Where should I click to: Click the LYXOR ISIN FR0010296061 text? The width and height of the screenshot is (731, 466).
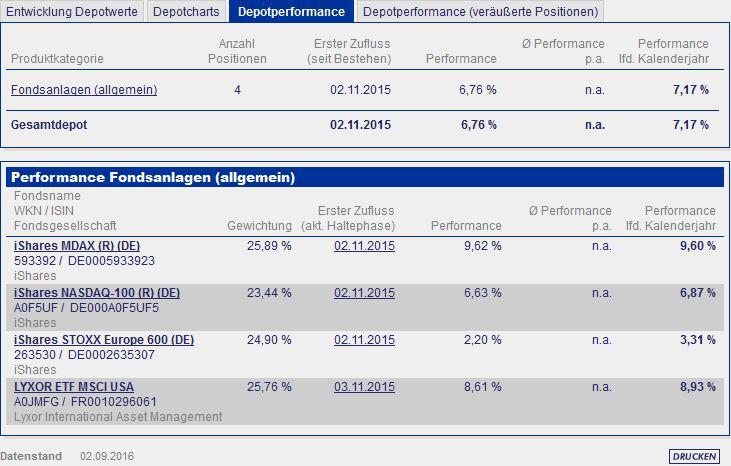point(114,402)
